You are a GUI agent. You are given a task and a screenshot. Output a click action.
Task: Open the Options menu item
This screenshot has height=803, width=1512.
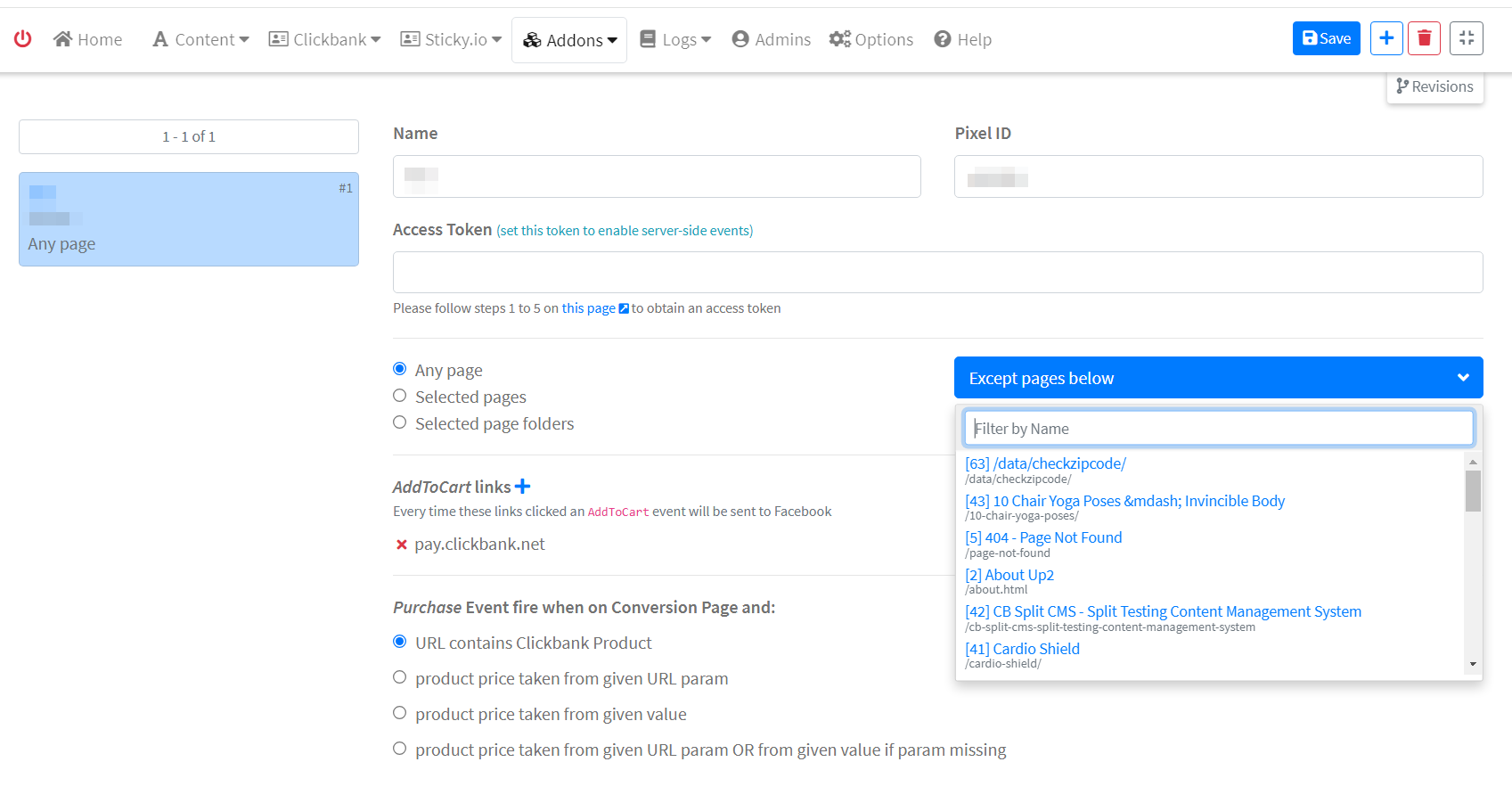tap(871, 39)
